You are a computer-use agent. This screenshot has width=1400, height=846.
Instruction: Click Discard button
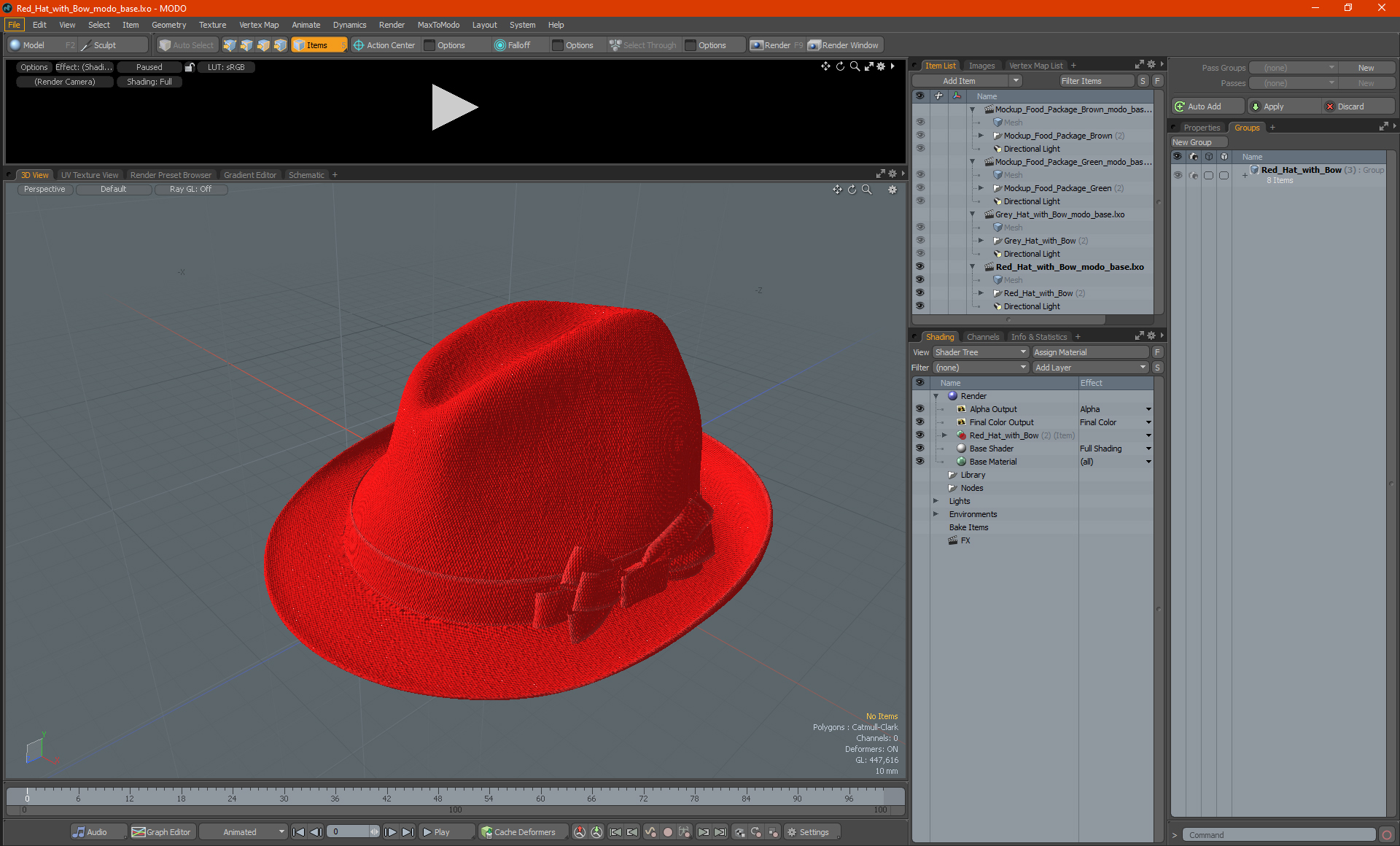click(1358, 106)
